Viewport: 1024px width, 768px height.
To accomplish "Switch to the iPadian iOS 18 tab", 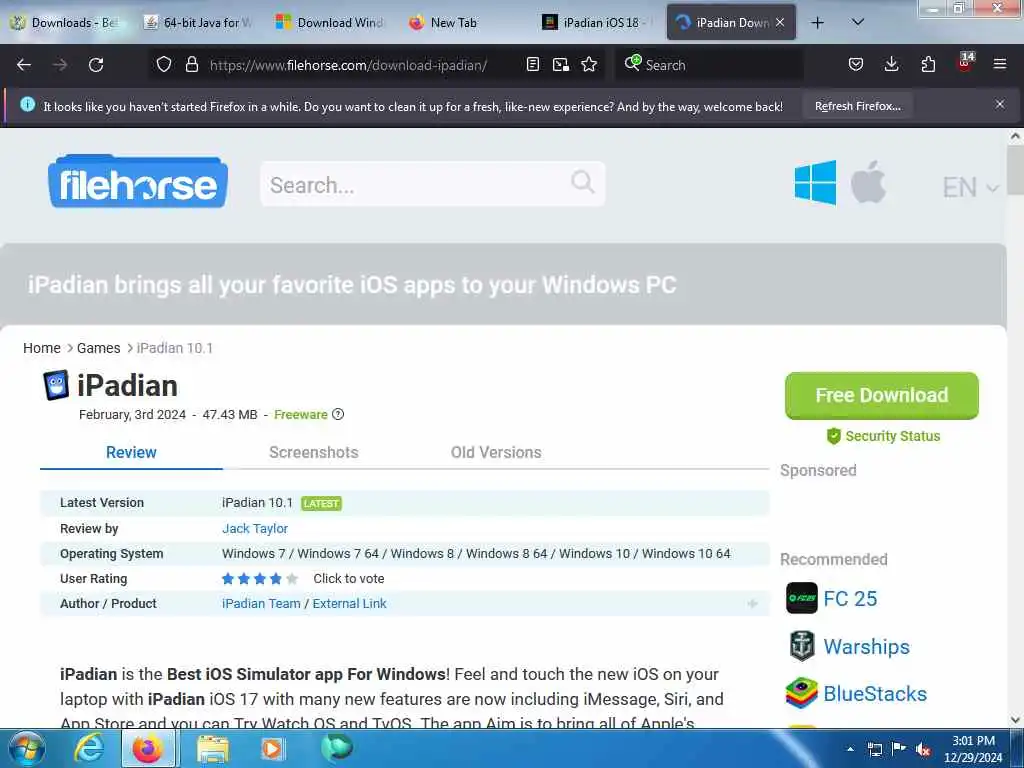I will (596, 23).
